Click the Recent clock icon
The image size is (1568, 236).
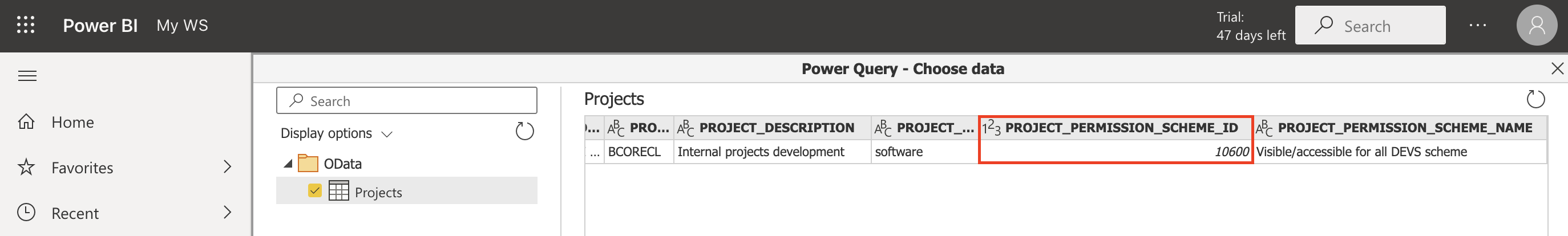26,213
